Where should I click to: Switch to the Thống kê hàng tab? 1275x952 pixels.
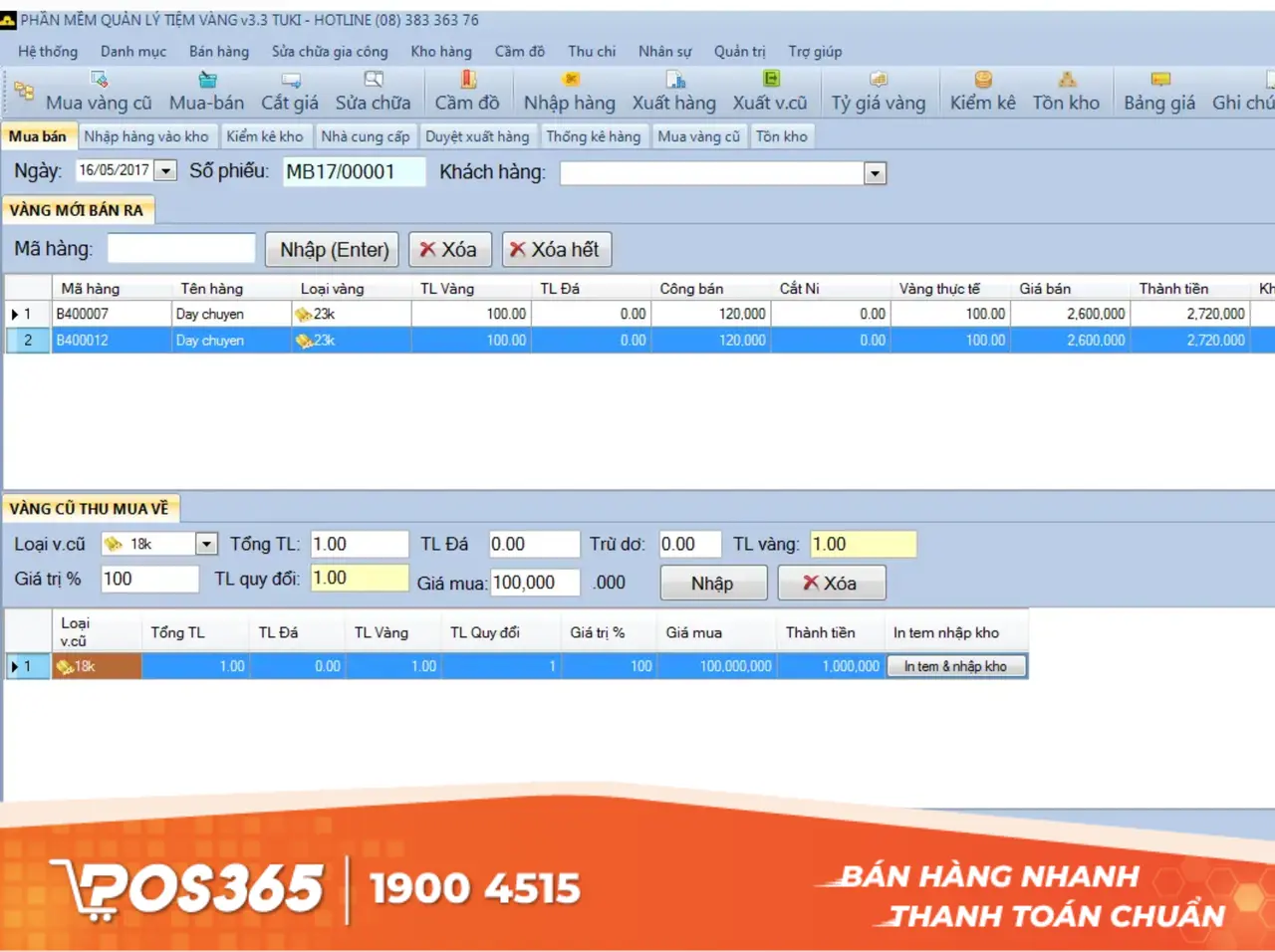click(x=593, y=136)
